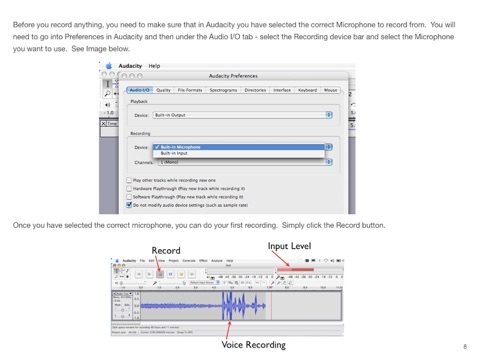Select the Multi-tool in lower Audacity window

127,277
